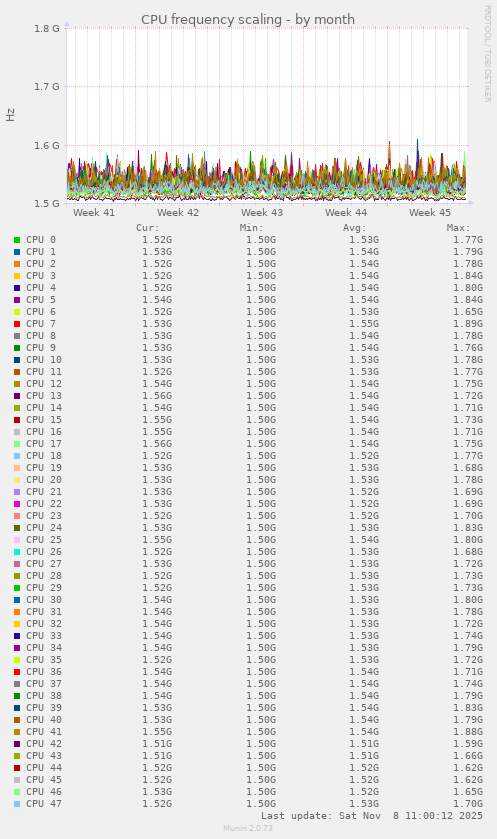This screenshot has width=497, height=839.
Task: Click the 'CPU 42' legend label
Action: [44, 744]
